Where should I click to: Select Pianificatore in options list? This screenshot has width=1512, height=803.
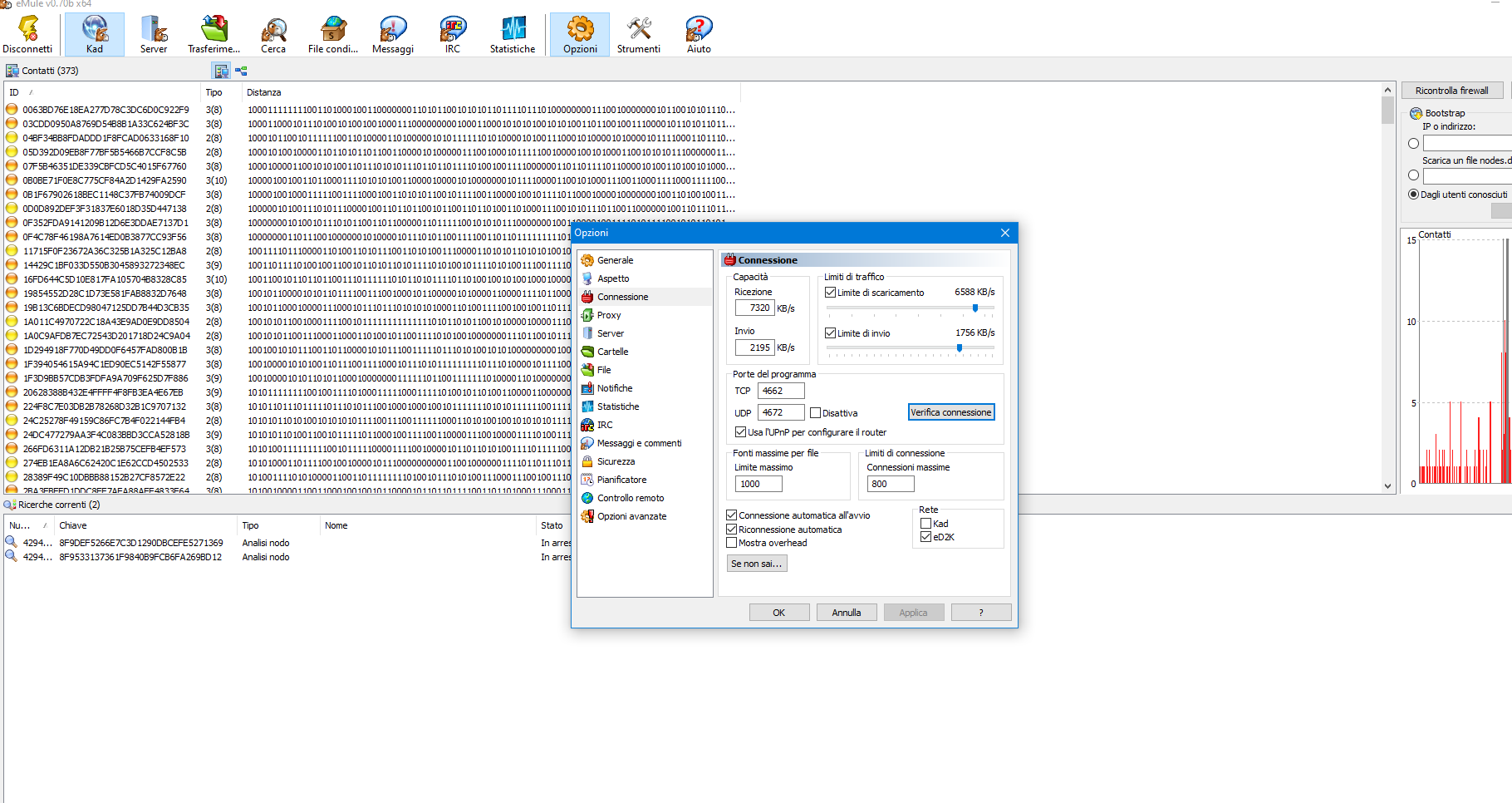pos(621,480)
